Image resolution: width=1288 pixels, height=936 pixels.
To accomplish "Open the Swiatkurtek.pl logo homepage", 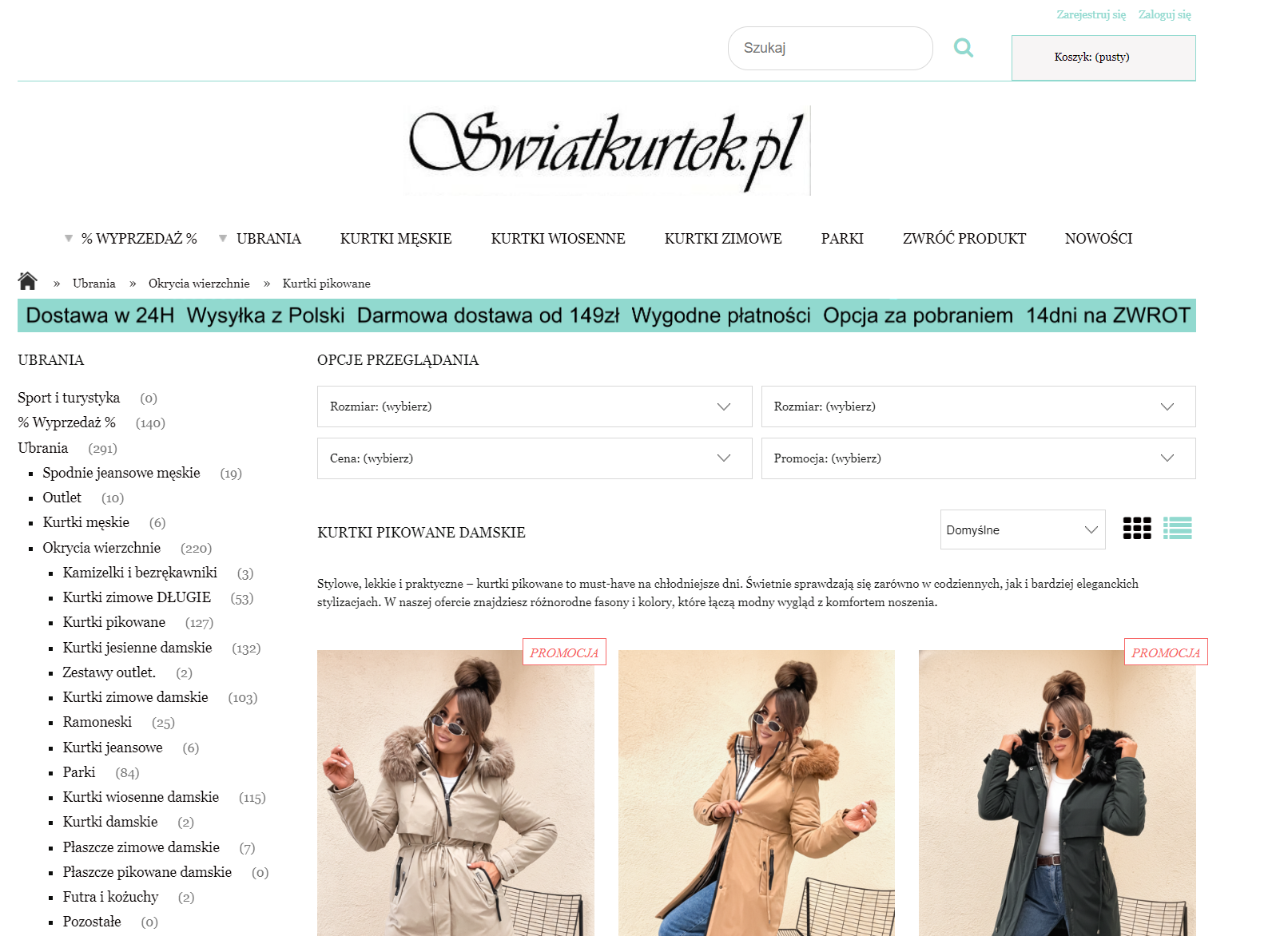I will point(607,150).
